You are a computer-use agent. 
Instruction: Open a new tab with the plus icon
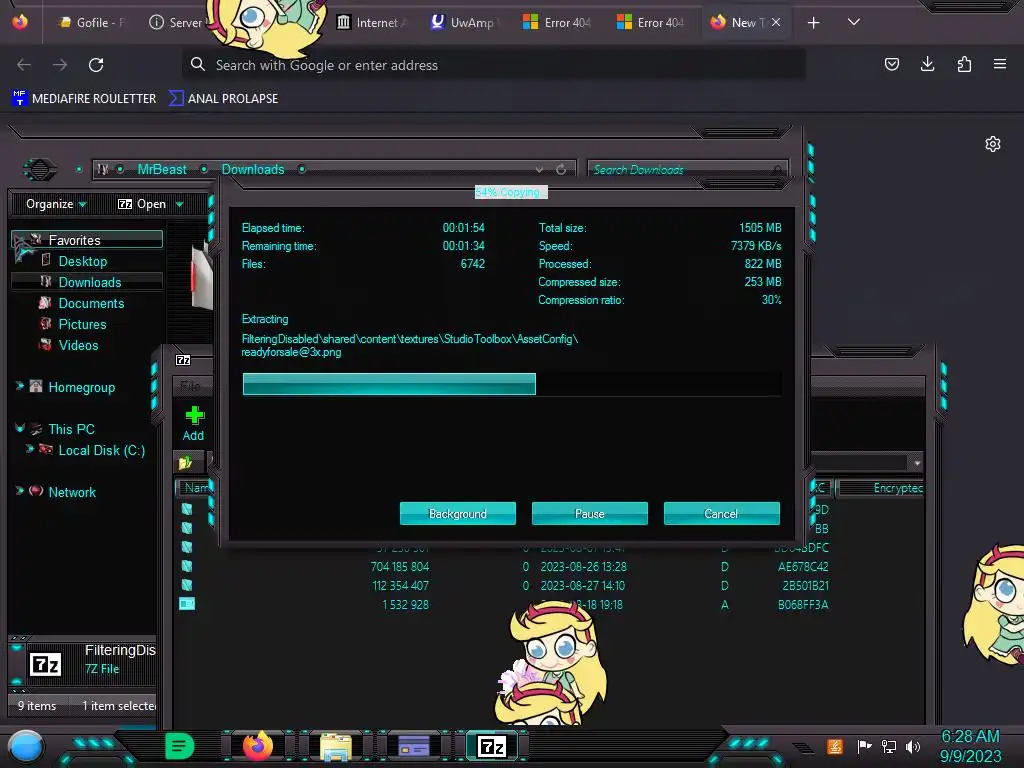point(814,23)
